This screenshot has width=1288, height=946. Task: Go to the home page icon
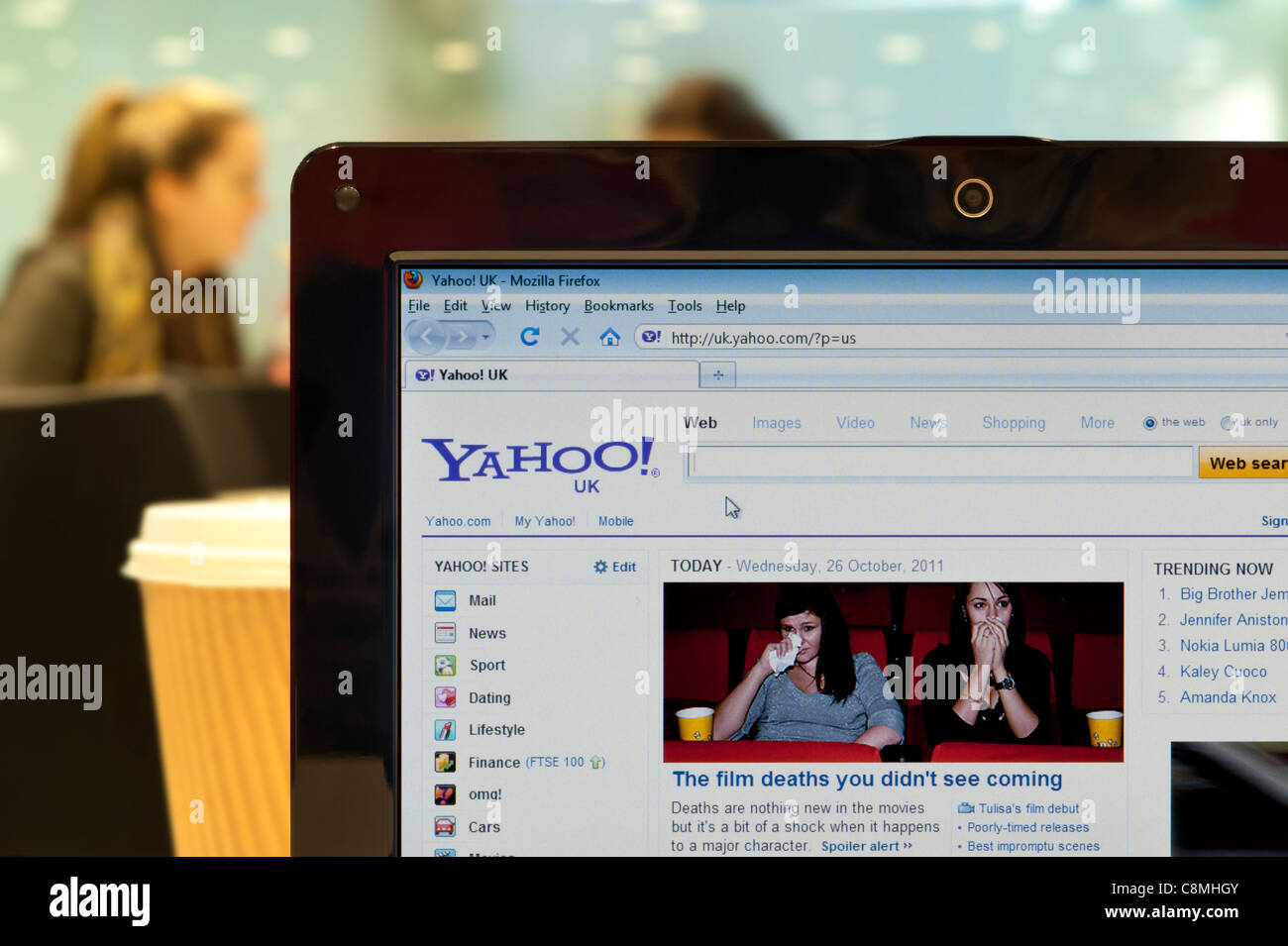(x=610, y=337)
